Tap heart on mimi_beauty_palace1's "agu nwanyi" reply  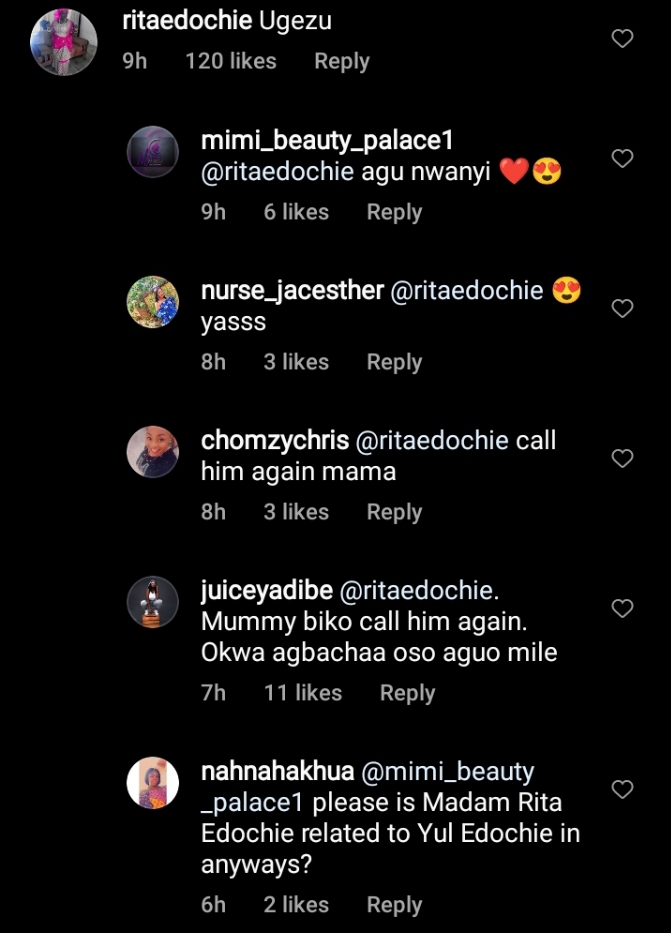622,158
